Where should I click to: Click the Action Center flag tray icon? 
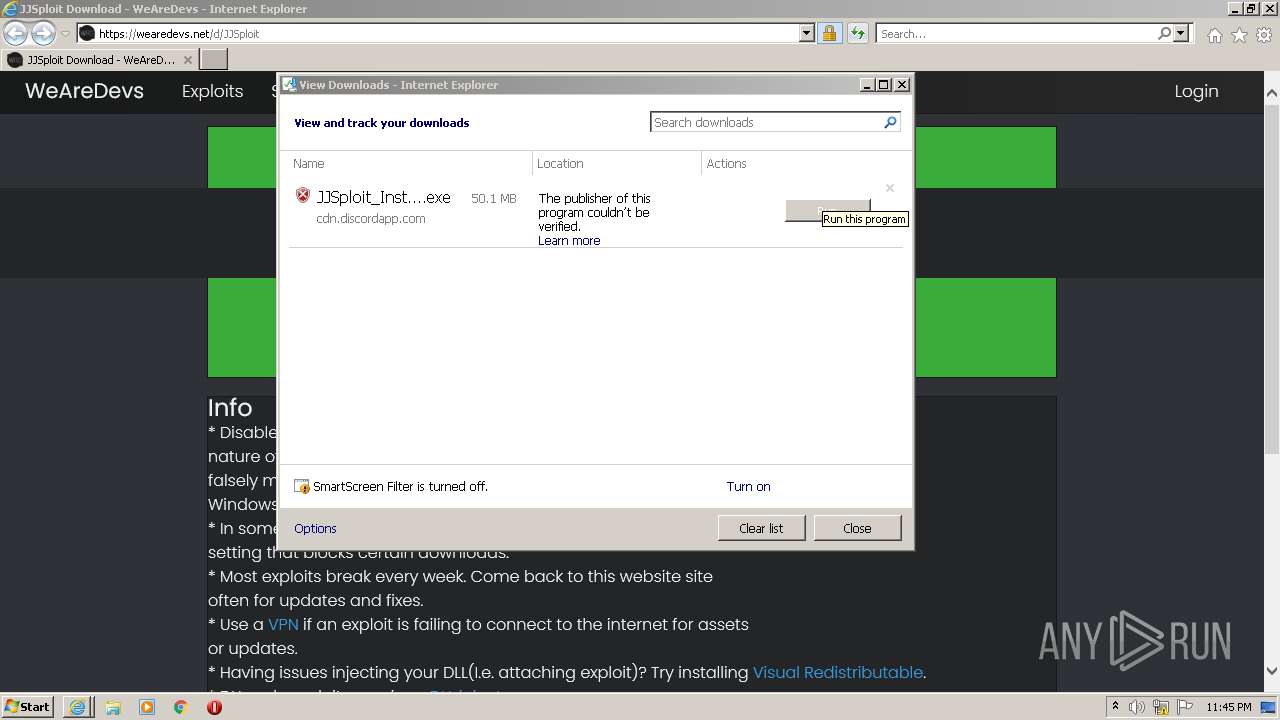(x=1184, y=707)
